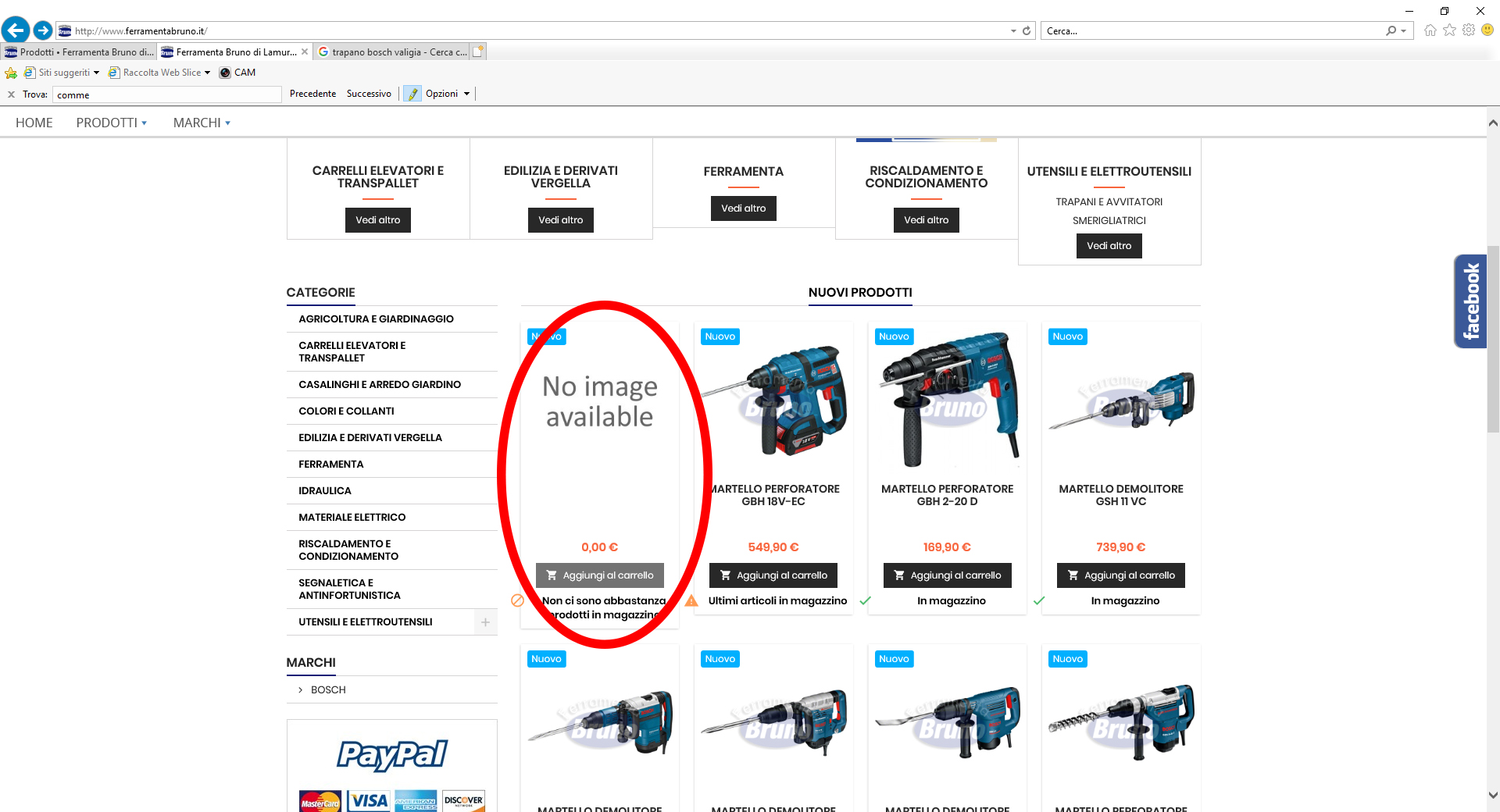Refresh the page using the reload icon
The image size is (1500, 812).
(x=1027, y=31)
